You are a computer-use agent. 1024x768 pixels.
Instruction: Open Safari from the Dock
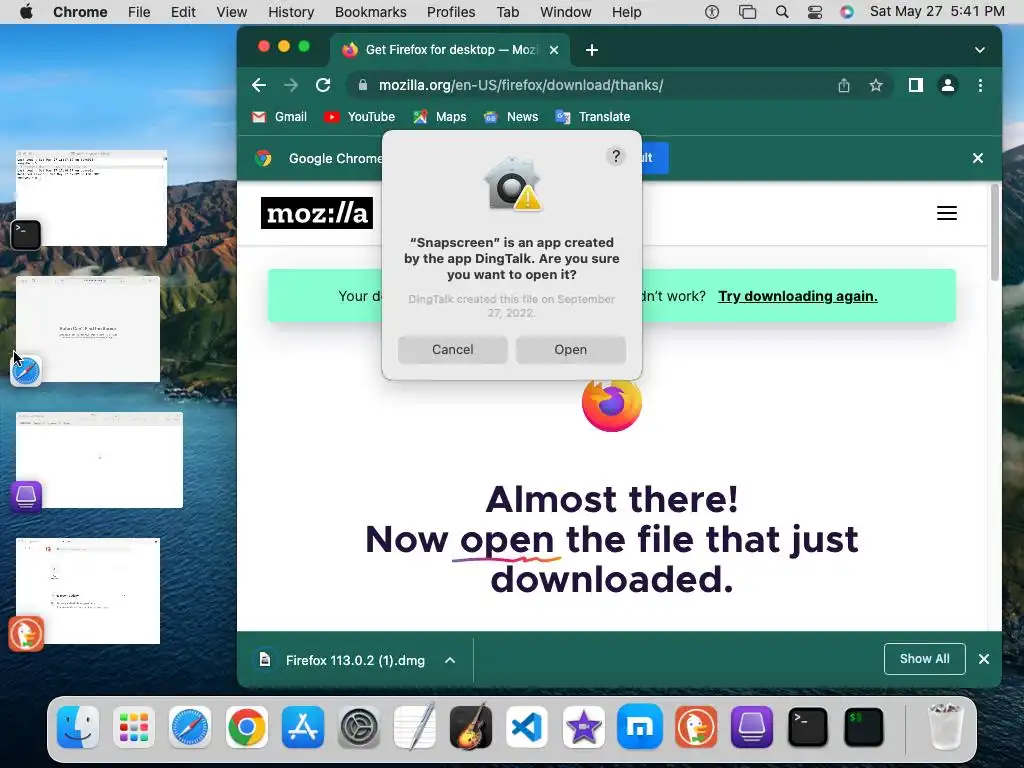[190, 726]
